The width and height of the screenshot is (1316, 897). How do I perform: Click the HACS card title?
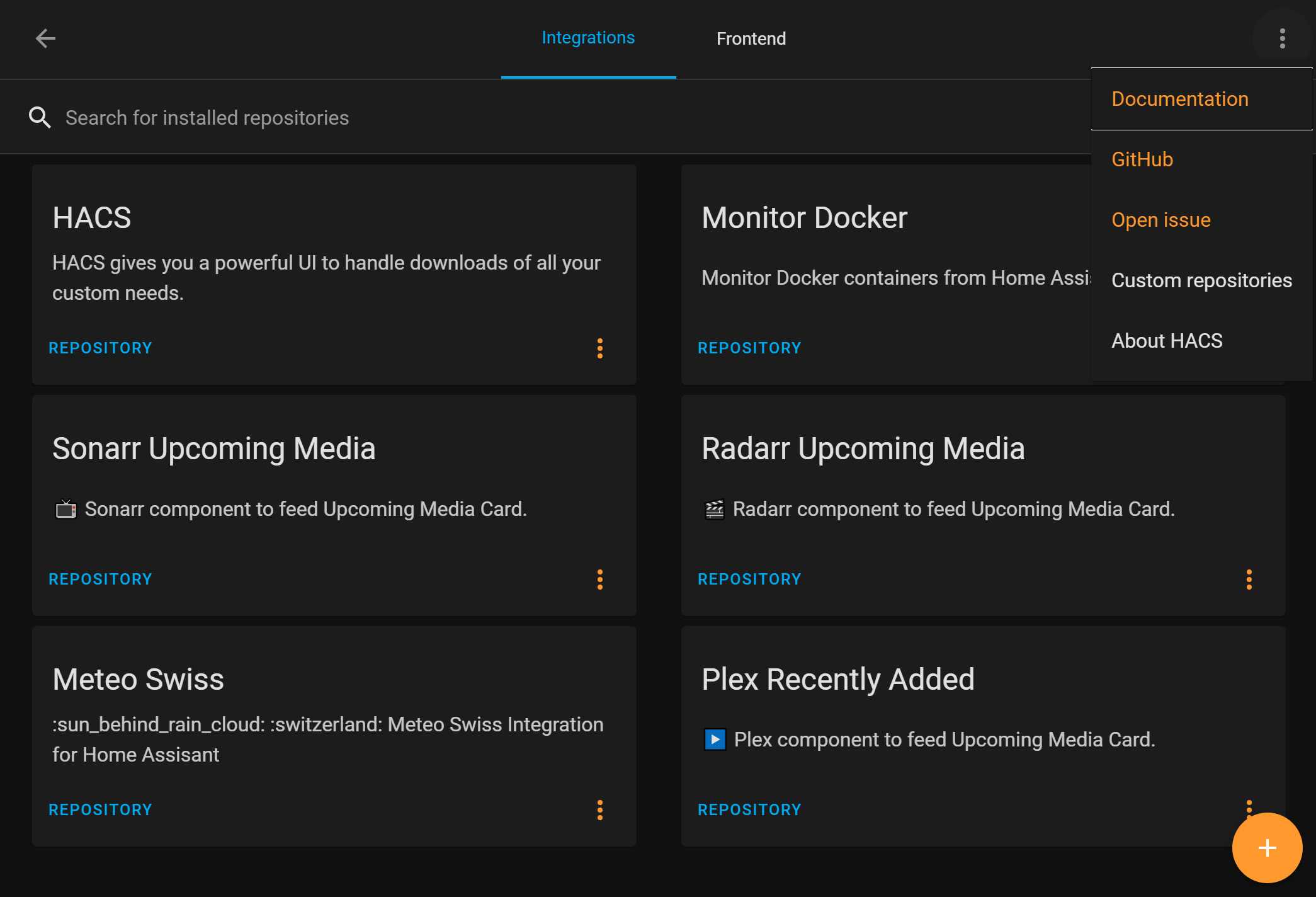(x=92, y=218)
